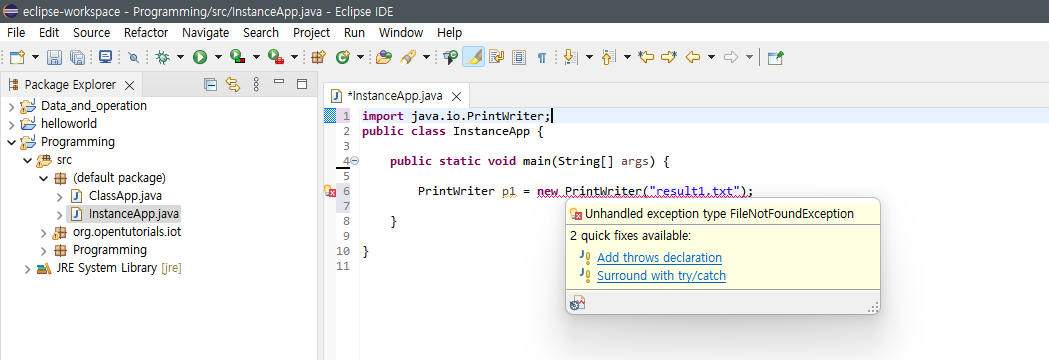Open the Terminal/console monitor toolbar icon

pyautogui.click(x=106, y=58)
